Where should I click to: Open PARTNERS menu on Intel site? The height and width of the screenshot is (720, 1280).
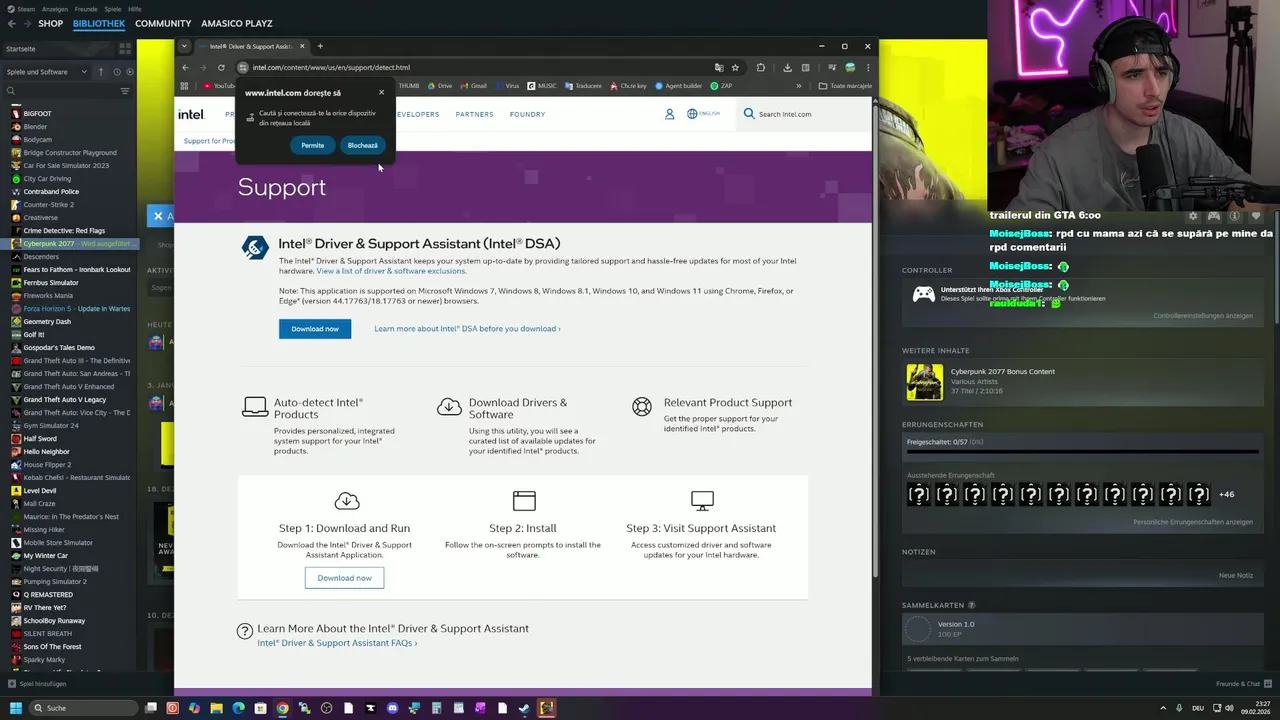474,114
